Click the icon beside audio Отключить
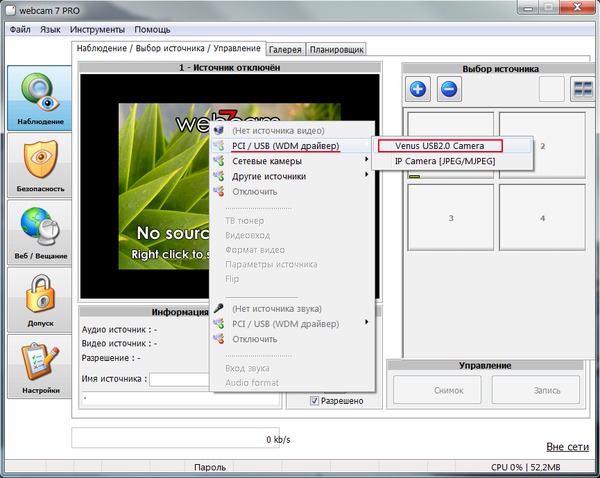 (219, 339)
